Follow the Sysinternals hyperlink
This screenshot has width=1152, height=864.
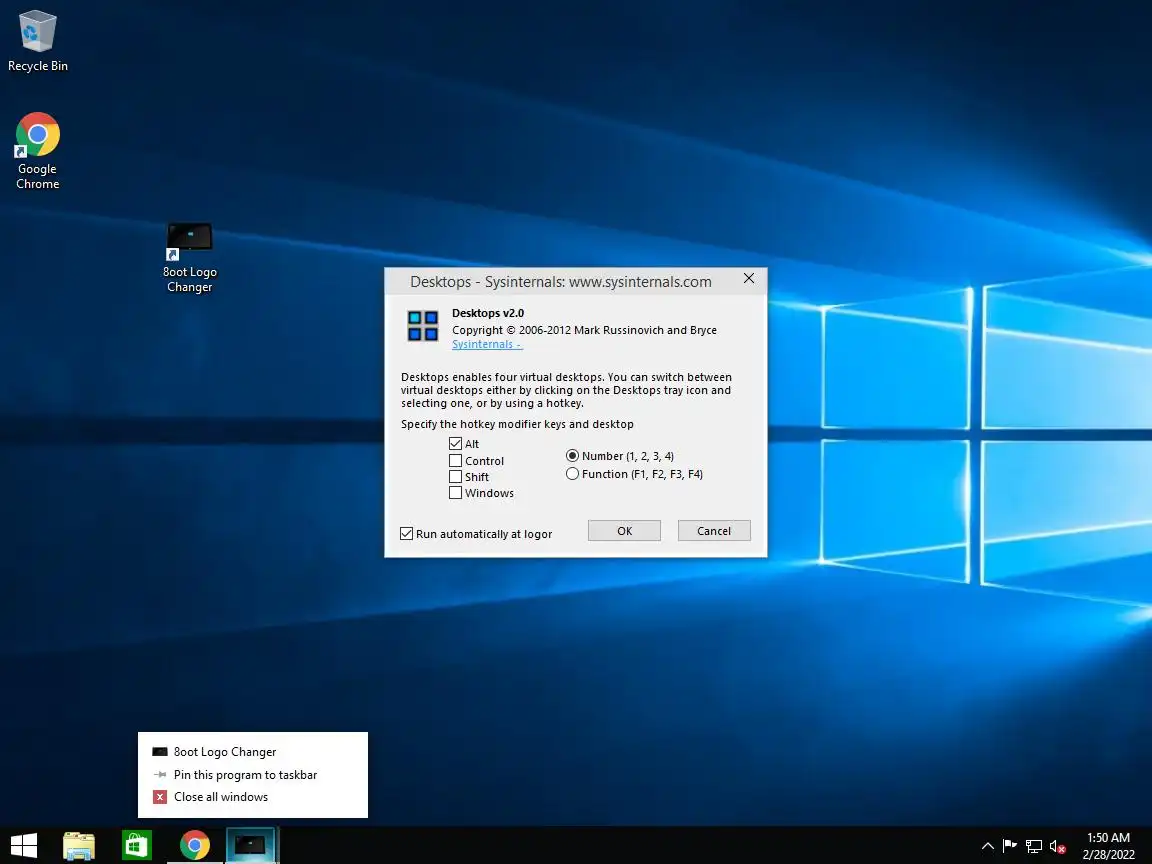[x=486, y=344]
